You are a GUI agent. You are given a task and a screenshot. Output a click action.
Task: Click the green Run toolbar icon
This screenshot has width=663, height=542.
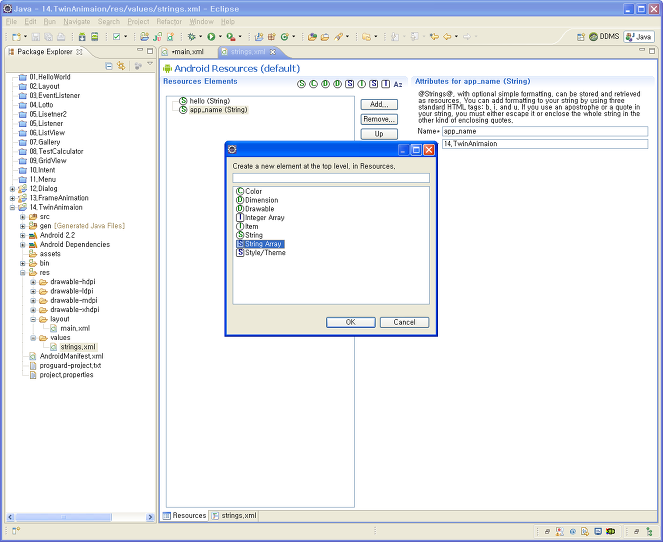211,37
